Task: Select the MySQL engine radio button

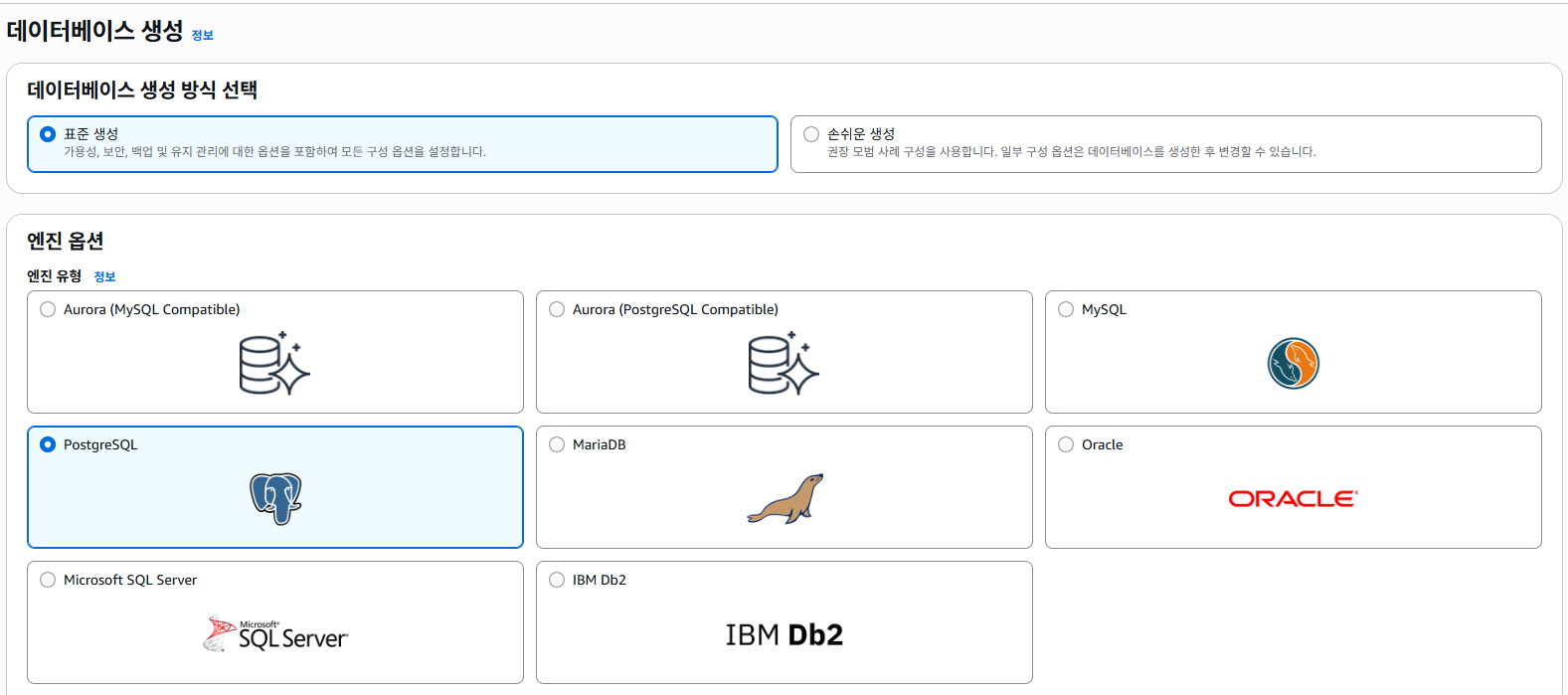Action: coord(1066,309)
